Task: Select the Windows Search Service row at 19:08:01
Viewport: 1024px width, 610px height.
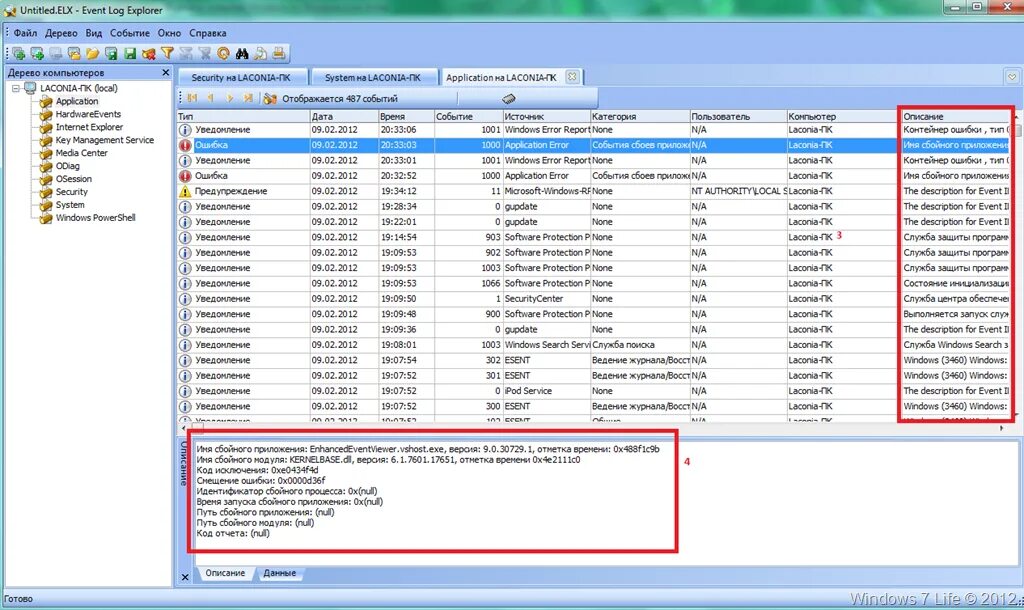Action: pos(594,345)
